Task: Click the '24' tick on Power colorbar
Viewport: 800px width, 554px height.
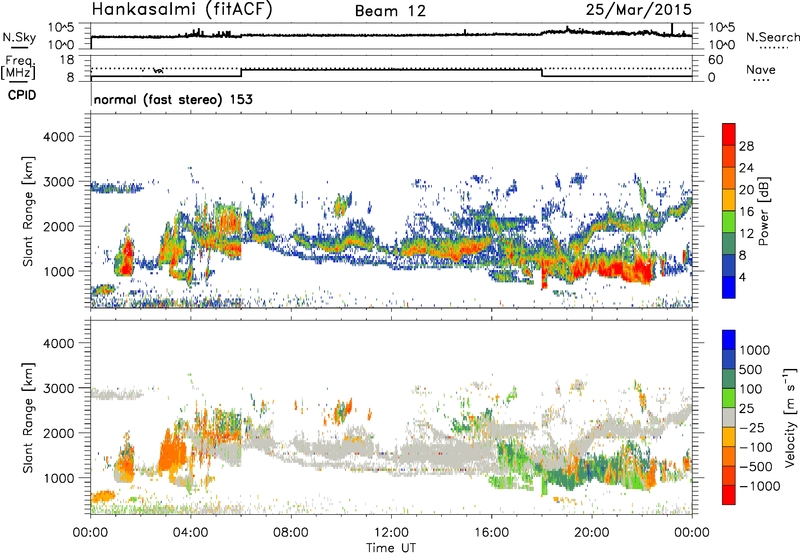Action: (x=746, y=168)
